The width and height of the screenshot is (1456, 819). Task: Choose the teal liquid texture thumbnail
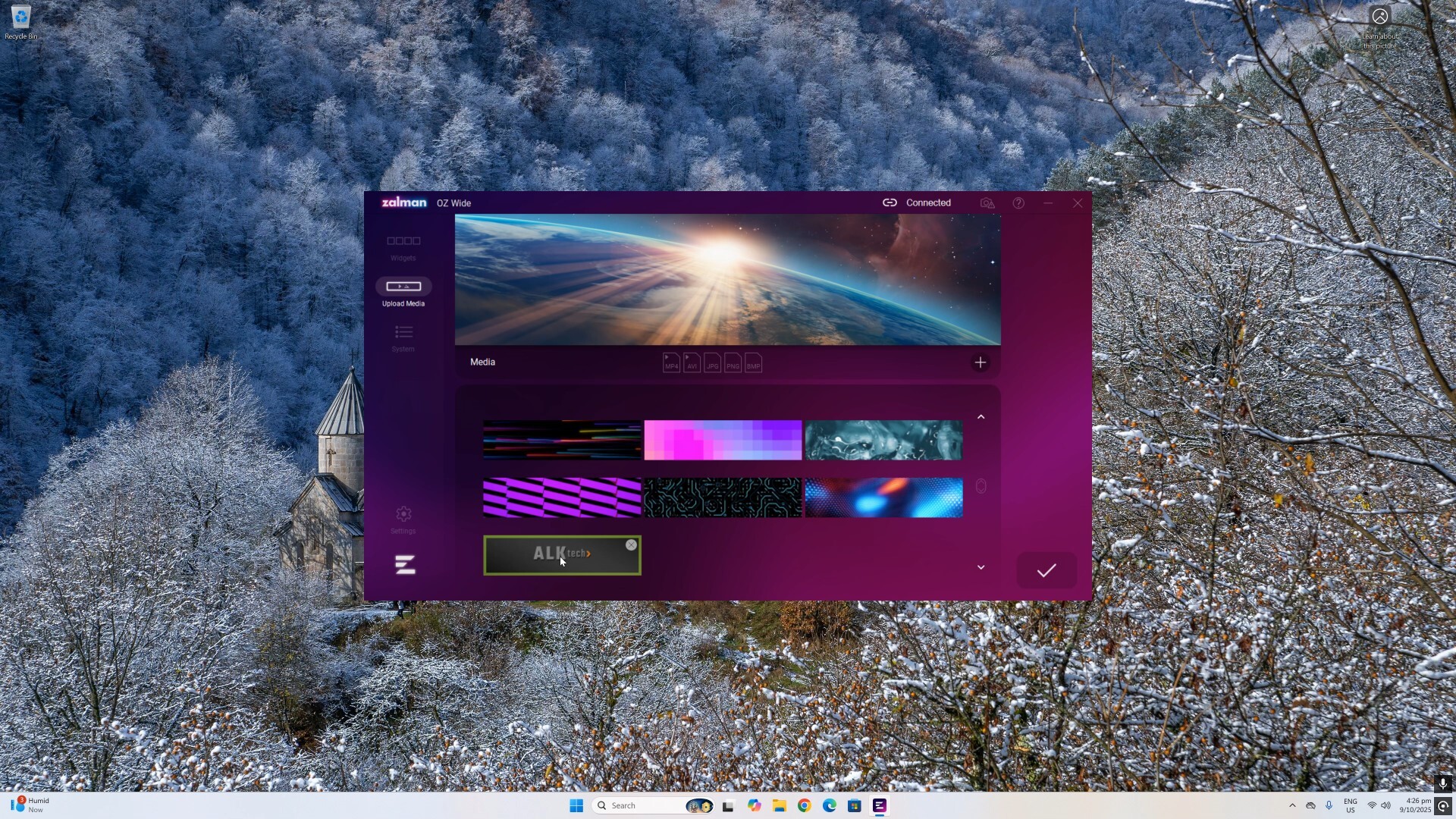883,440
